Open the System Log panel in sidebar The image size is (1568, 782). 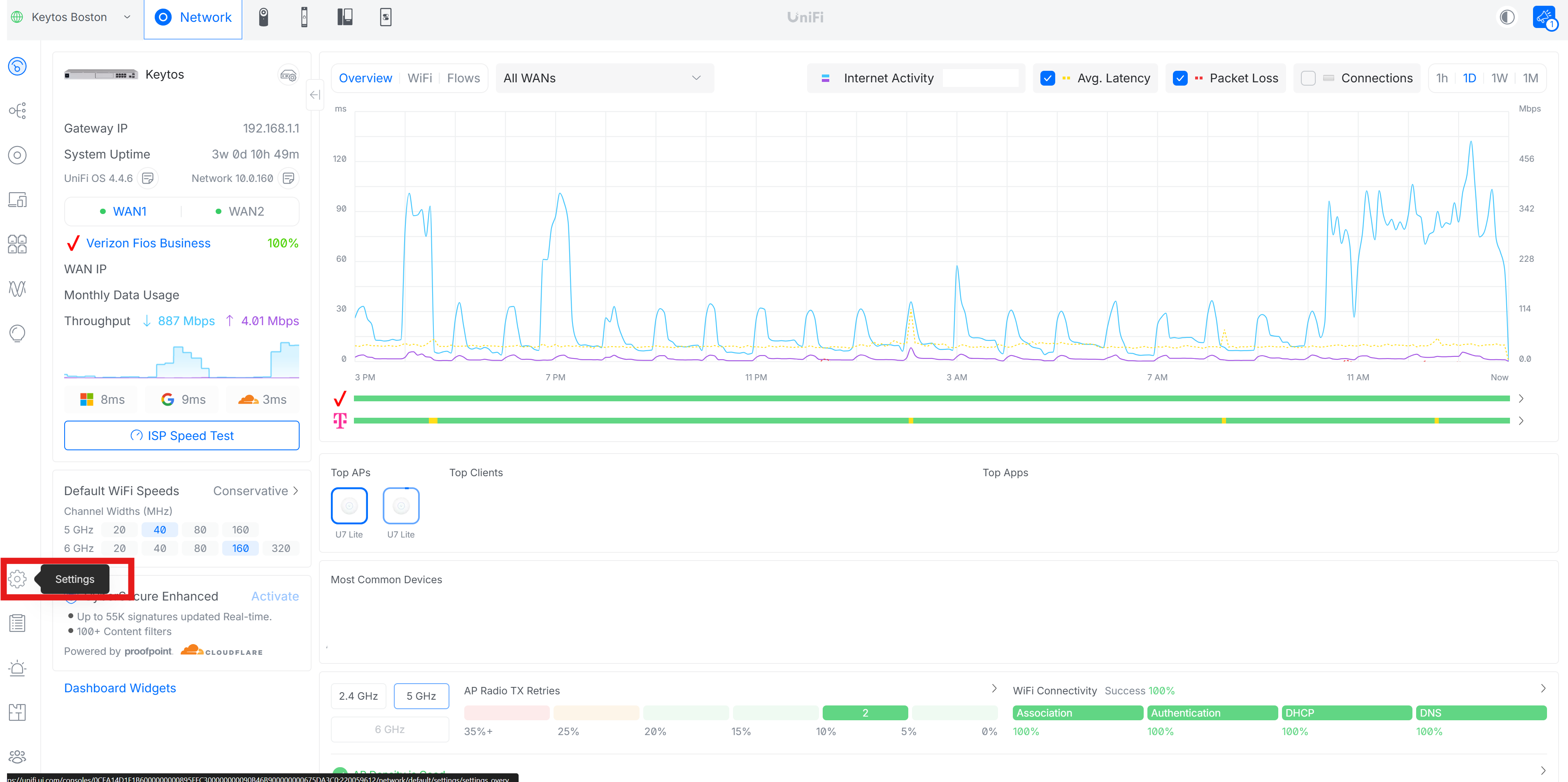(18, 623)
